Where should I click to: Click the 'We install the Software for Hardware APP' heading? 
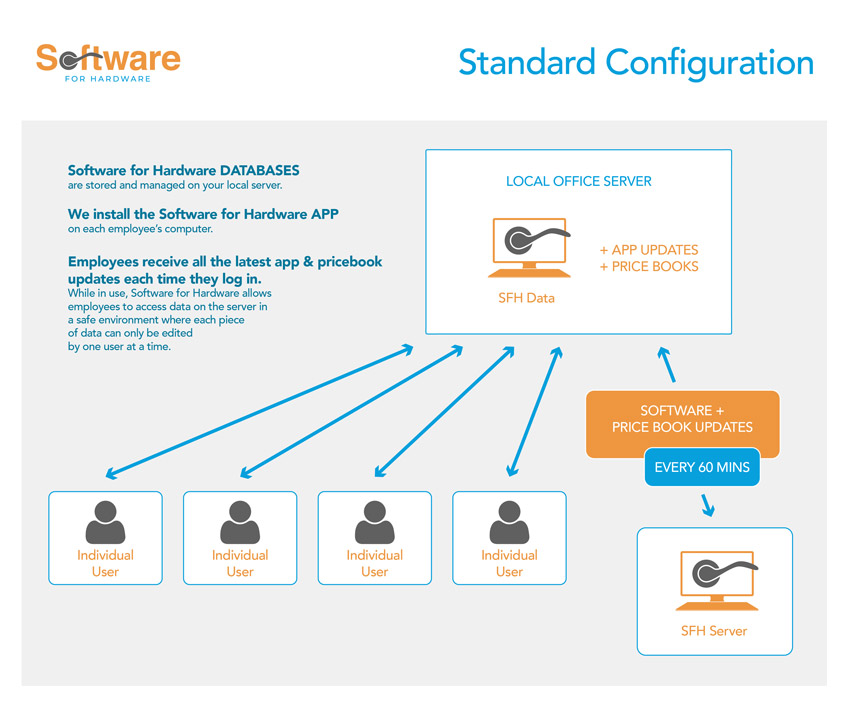click(x=203, y=214)
